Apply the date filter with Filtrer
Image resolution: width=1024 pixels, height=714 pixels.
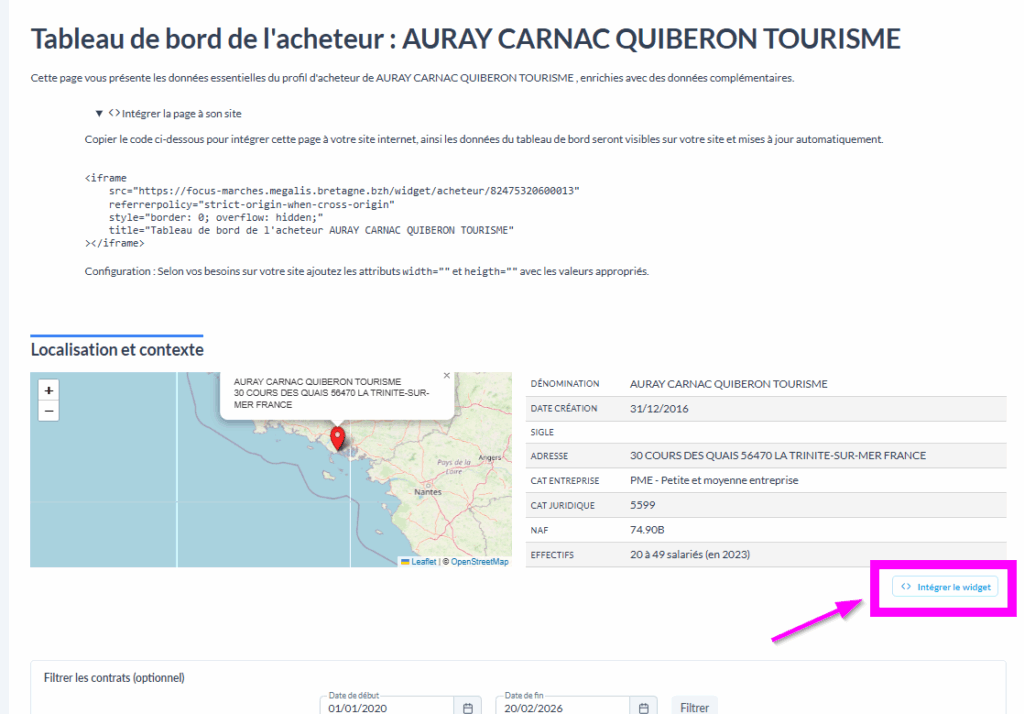(694, 706)
